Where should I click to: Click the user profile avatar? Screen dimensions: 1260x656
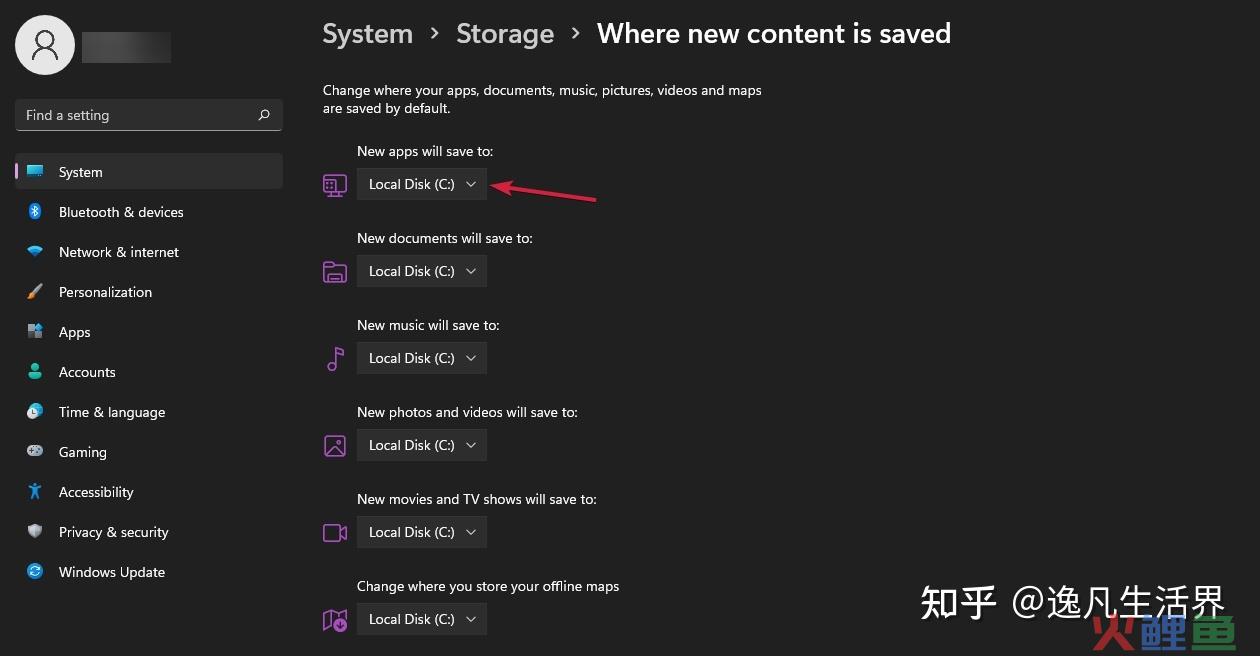pyautogui.click(x=45, y=45)
